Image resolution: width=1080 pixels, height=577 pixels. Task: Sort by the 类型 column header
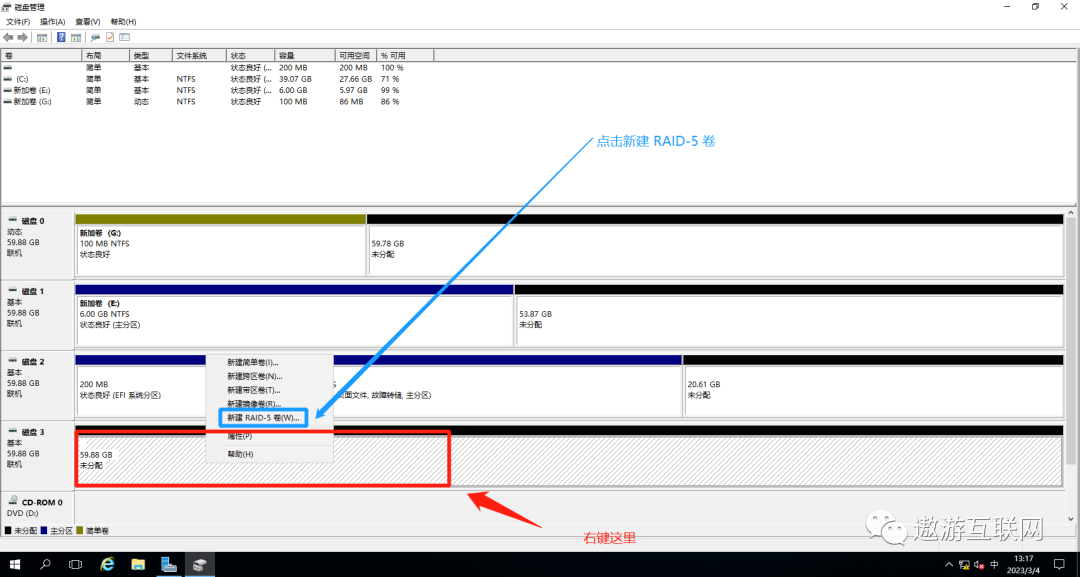pyautogui.click(x=150, y=55)
